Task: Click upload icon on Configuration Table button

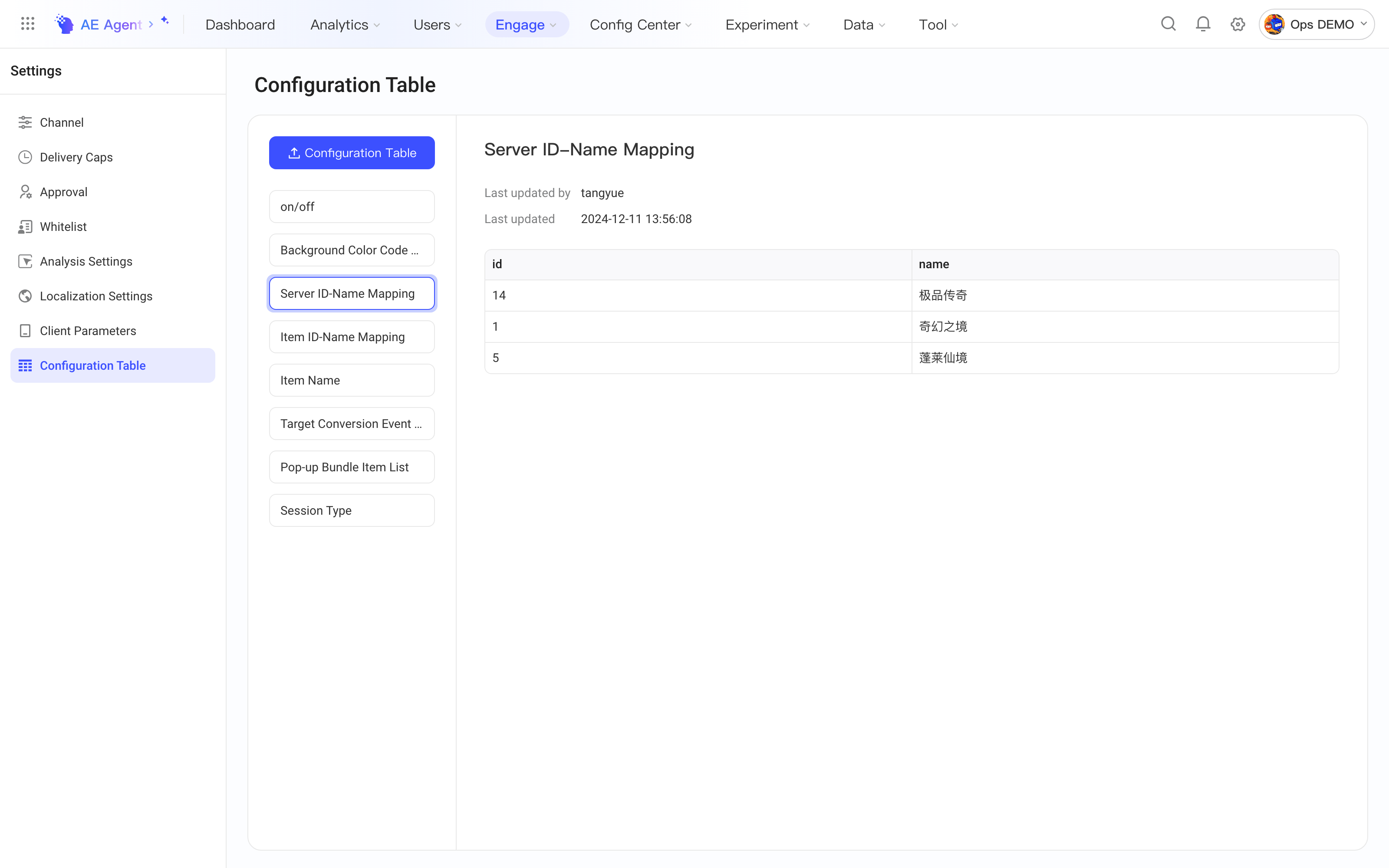Action: coord(294,153)
